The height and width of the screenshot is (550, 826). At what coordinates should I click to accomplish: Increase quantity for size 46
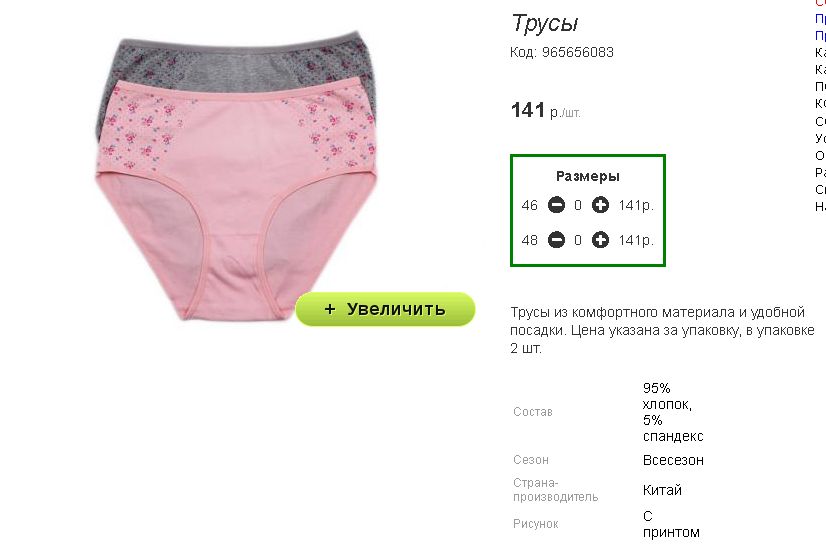[x=600, y=205]
